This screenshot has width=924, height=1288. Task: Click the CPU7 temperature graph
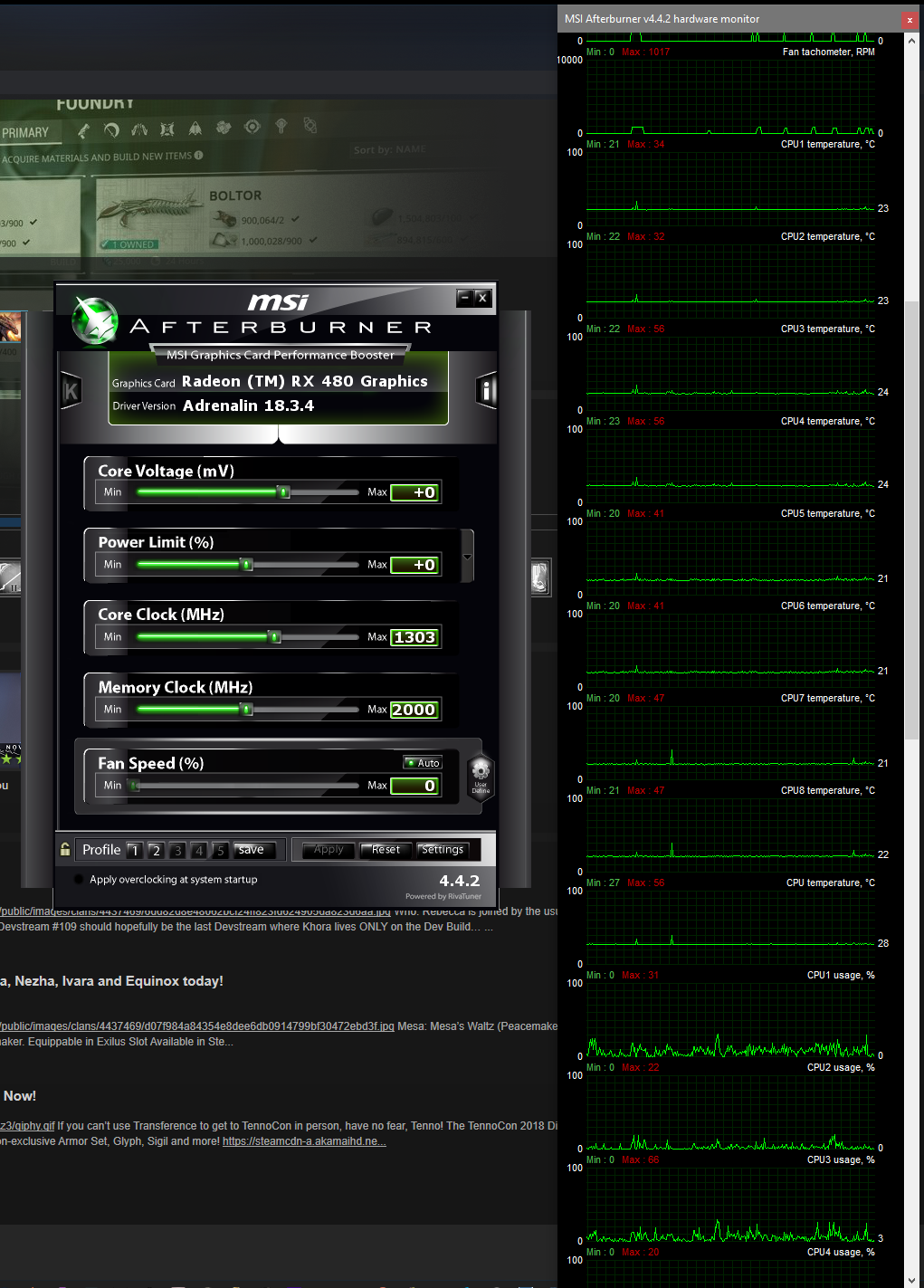(731, 742)
